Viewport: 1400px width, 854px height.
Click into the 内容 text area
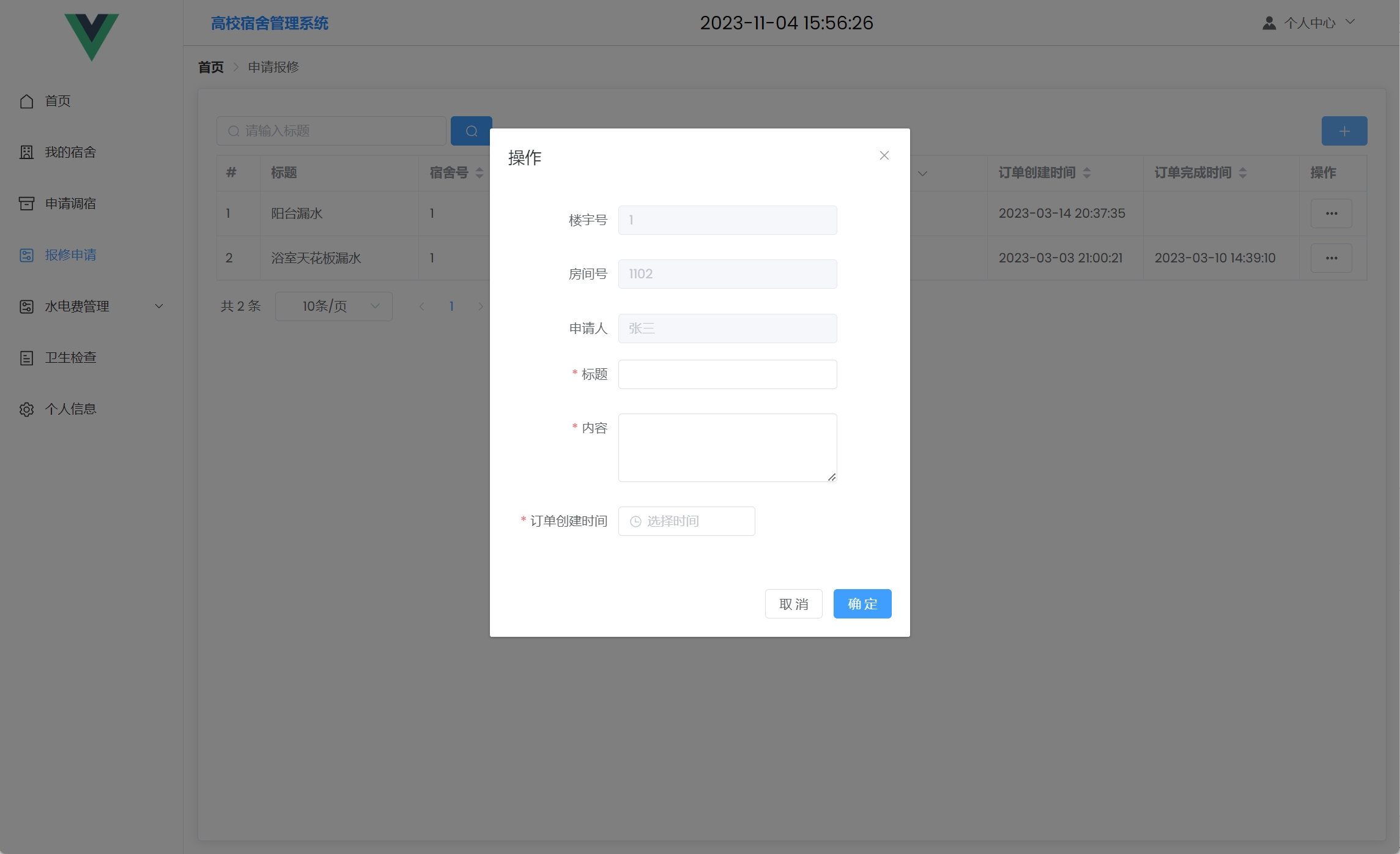pos(727,447)
